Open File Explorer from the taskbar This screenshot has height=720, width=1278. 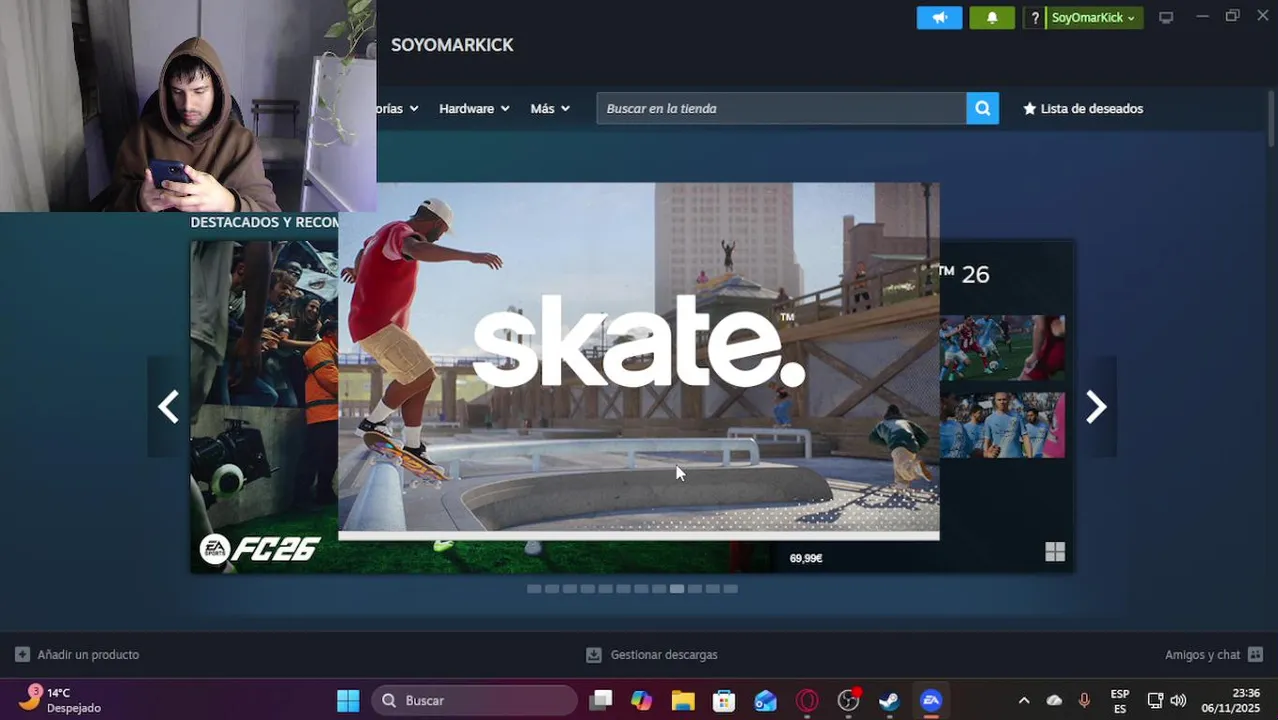click(x=683, y=701)
